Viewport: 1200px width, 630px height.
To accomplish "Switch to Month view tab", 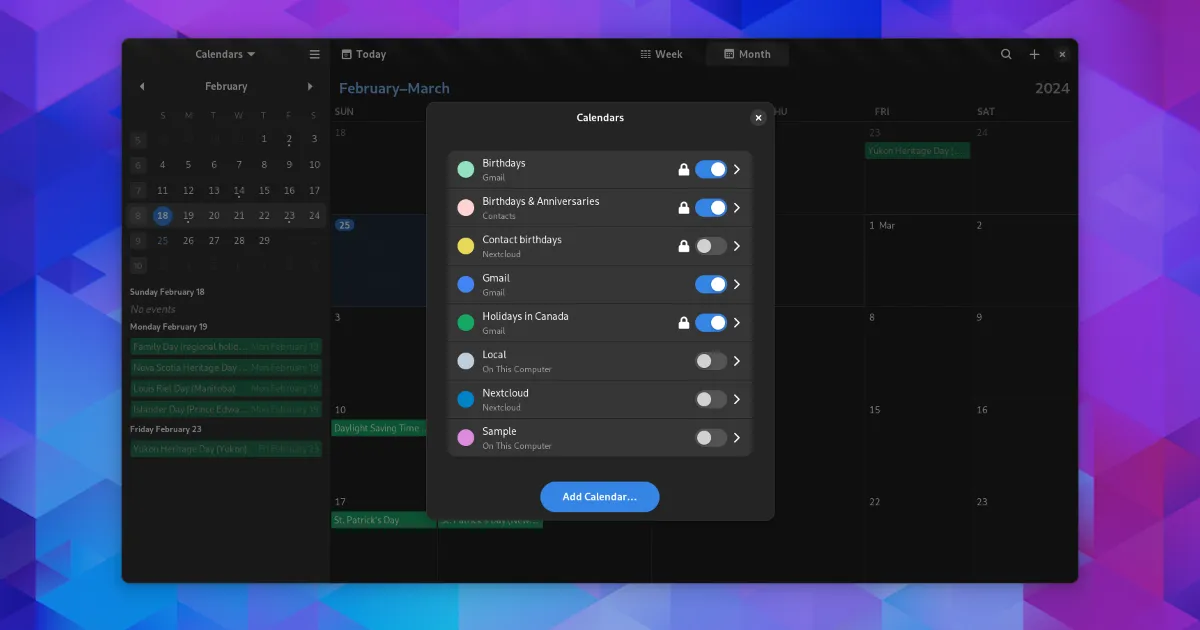I will point(747,54).
